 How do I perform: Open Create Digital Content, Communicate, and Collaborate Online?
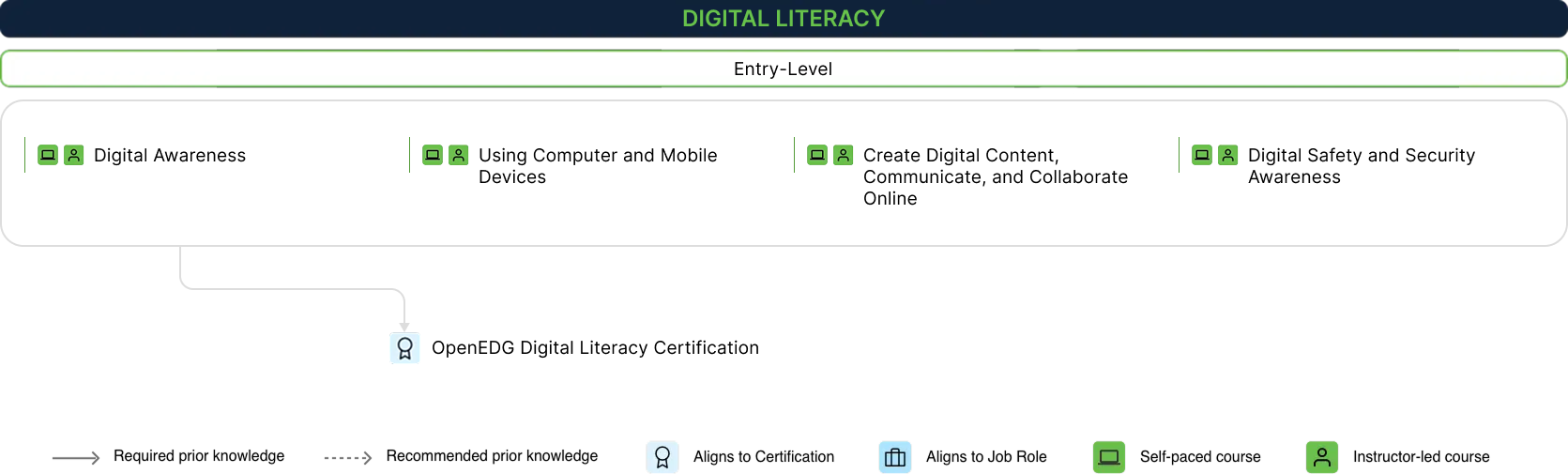point(995,176)
